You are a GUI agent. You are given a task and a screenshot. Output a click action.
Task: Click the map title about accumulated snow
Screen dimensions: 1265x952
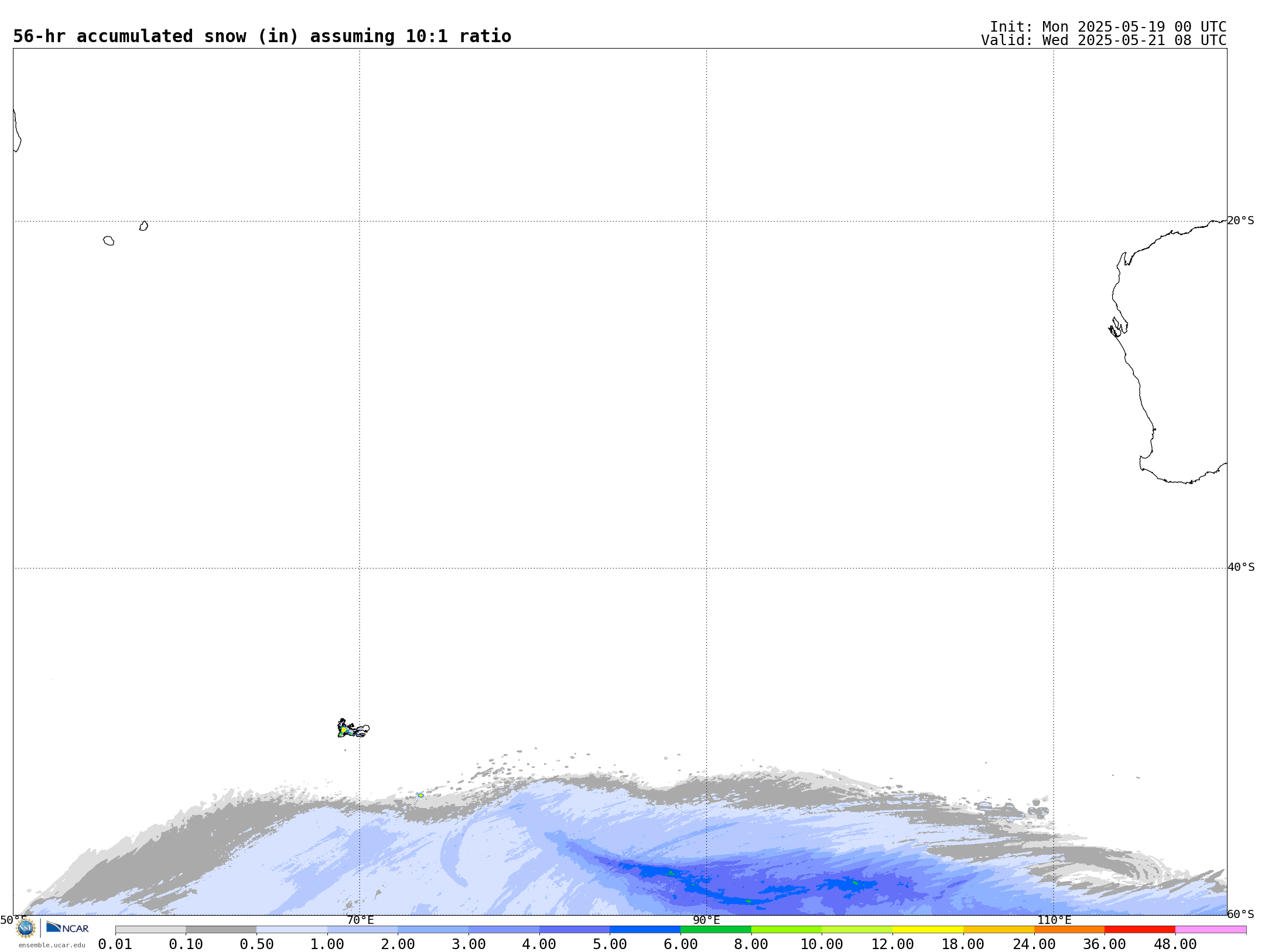pyautogui.click(x=262, y=36)
